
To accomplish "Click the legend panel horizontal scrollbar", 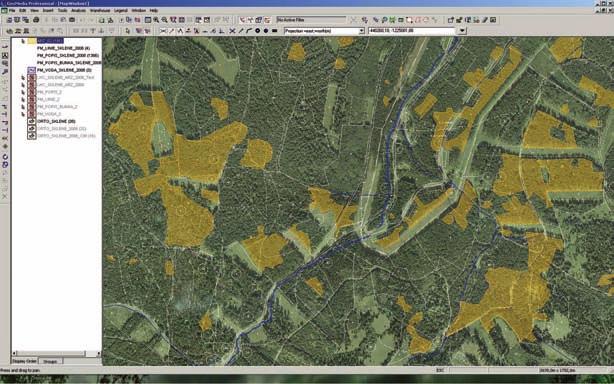I will 56,353.
